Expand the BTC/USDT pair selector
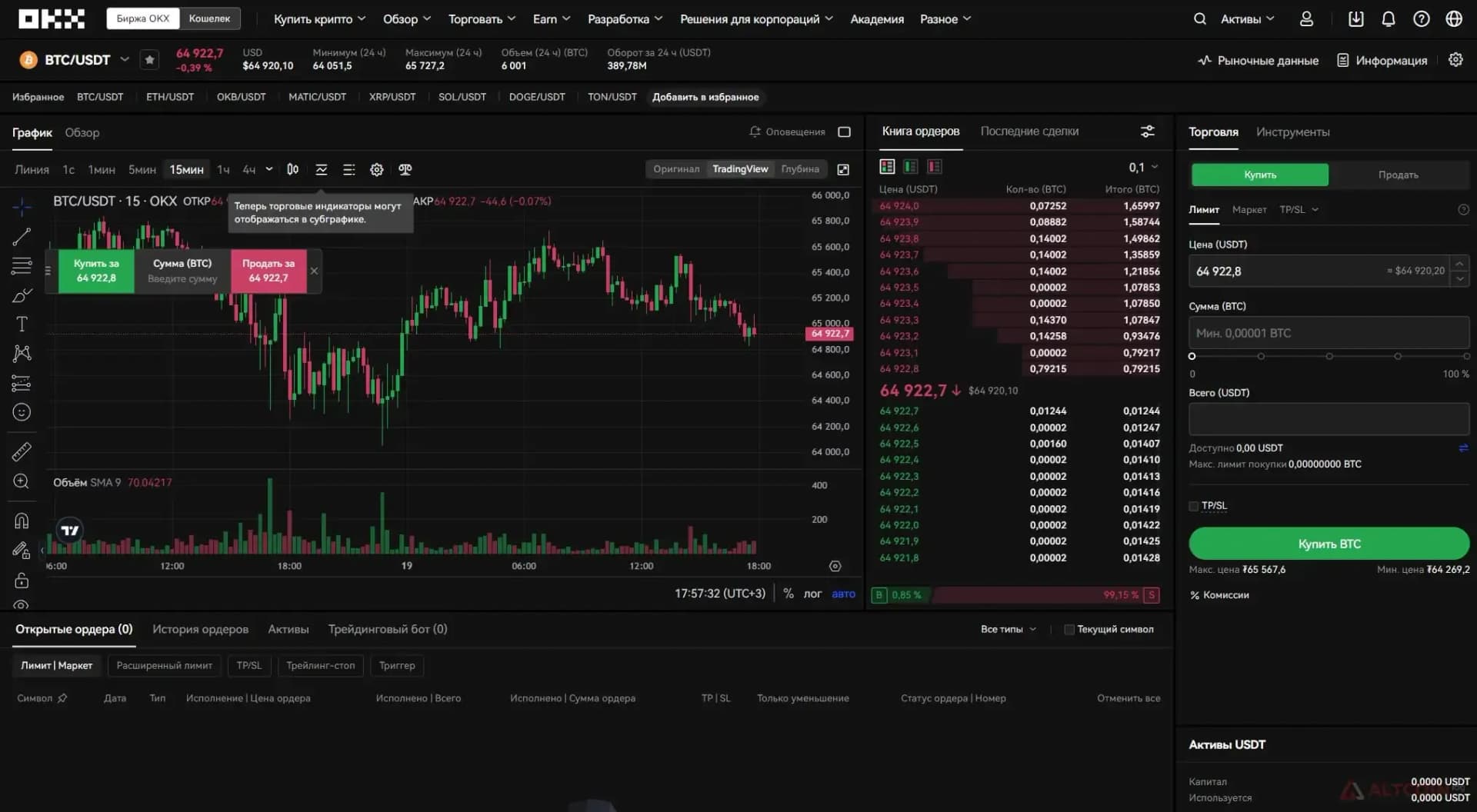 click(125, 59)
